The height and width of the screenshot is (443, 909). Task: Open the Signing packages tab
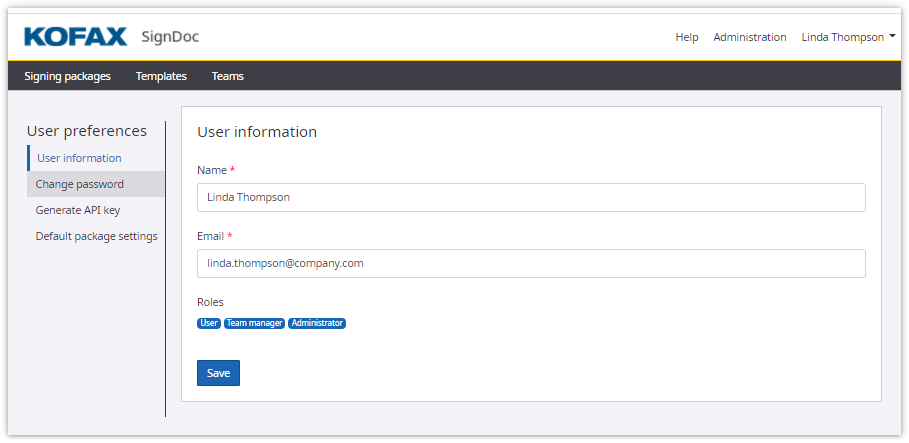(x=67, y=76)
